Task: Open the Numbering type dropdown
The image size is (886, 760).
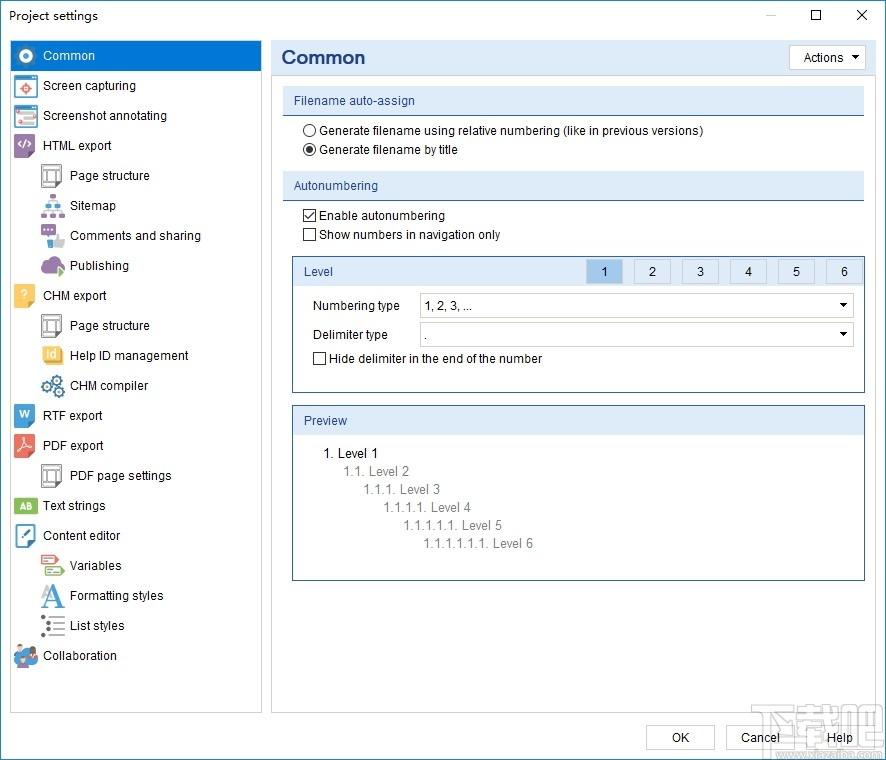Action: coord(637,306)
